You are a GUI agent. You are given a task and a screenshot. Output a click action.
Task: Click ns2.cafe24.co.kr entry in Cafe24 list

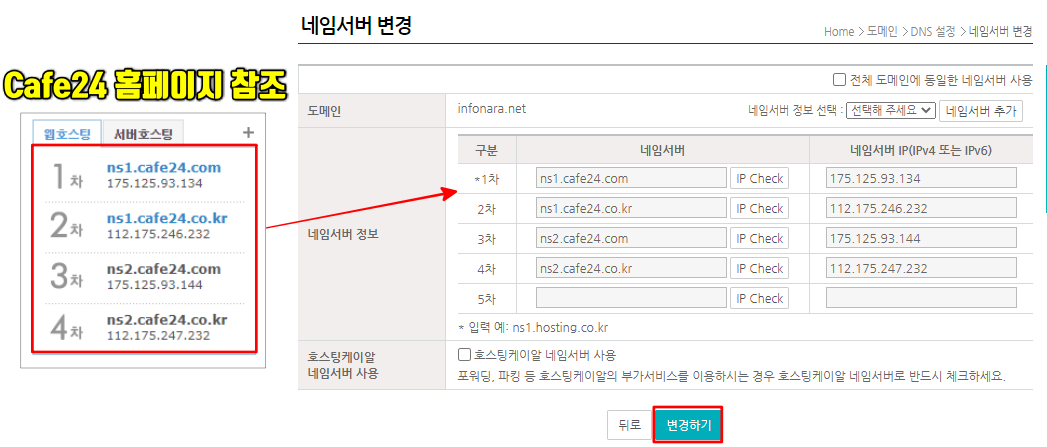(167, 320)
